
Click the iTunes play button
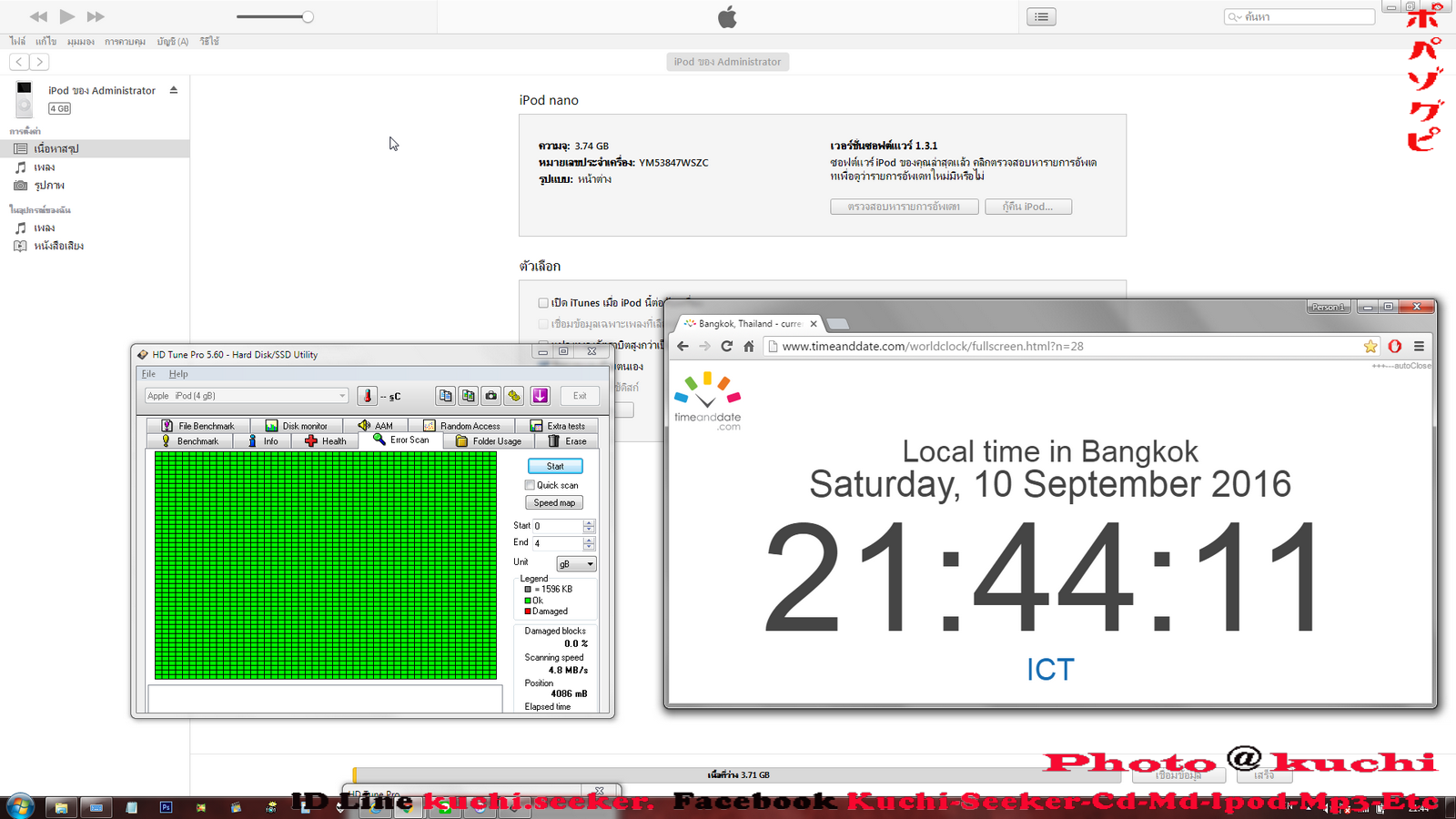(x=67, y=16)
